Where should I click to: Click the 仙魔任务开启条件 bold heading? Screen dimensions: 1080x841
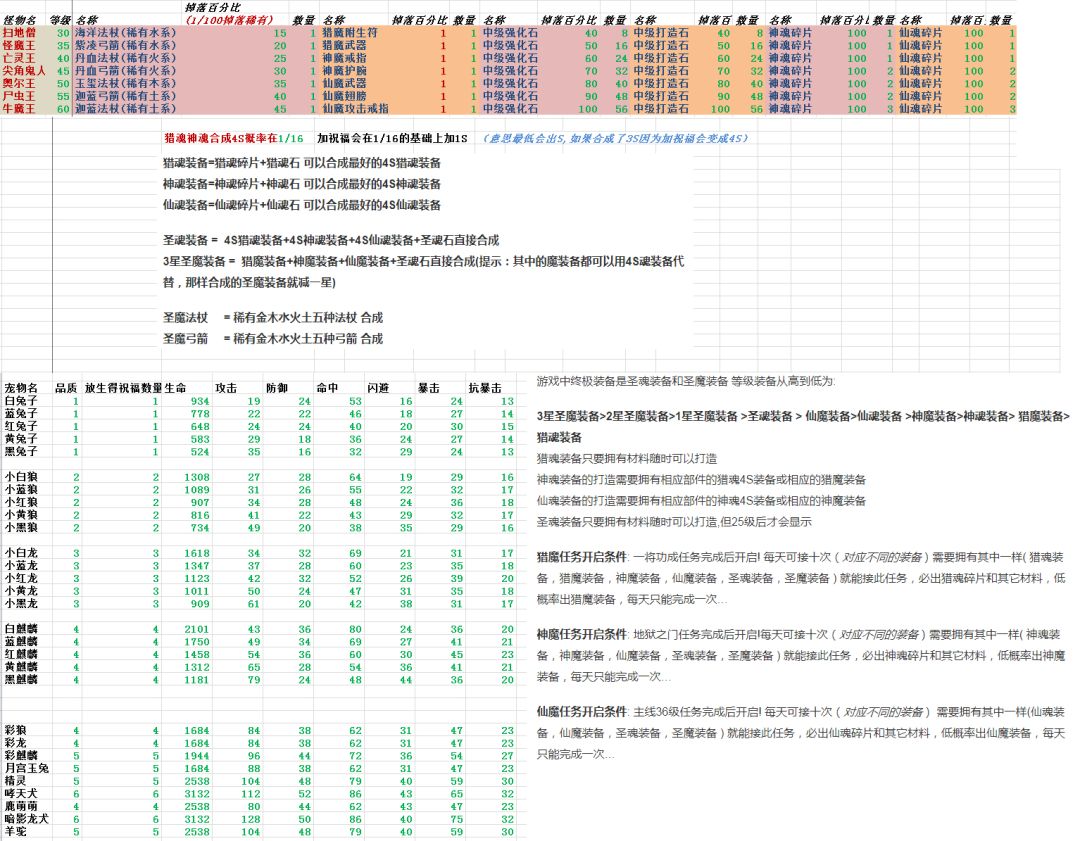(582, 712)
